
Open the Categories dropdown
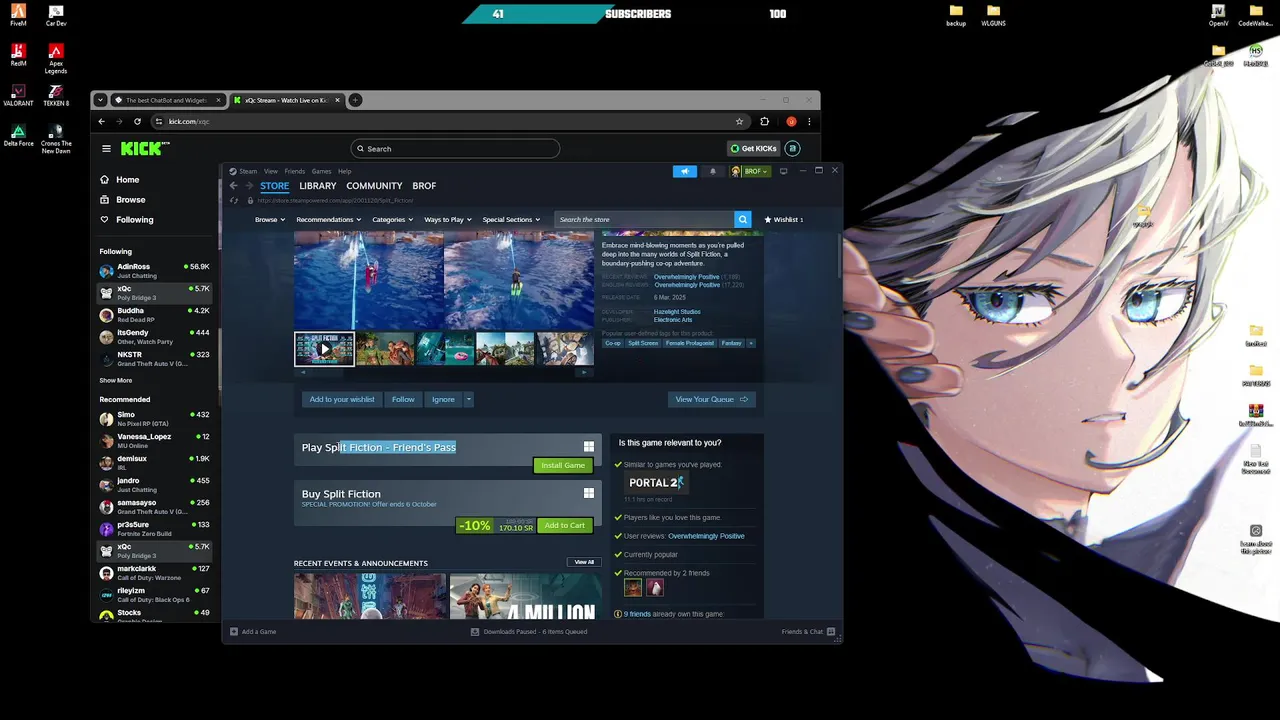coord(392,219)
